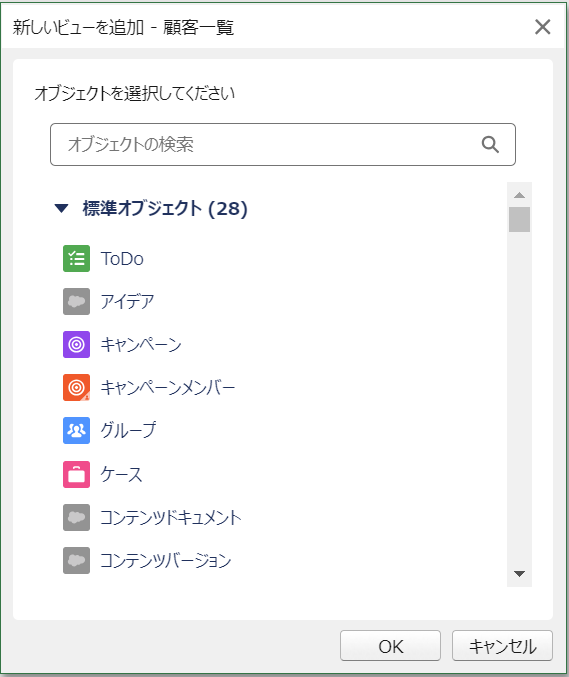Focus the オブジェクトの検索 field
Image resolution: width=569 pixels, height=677 pixels.
coord(283,145)
